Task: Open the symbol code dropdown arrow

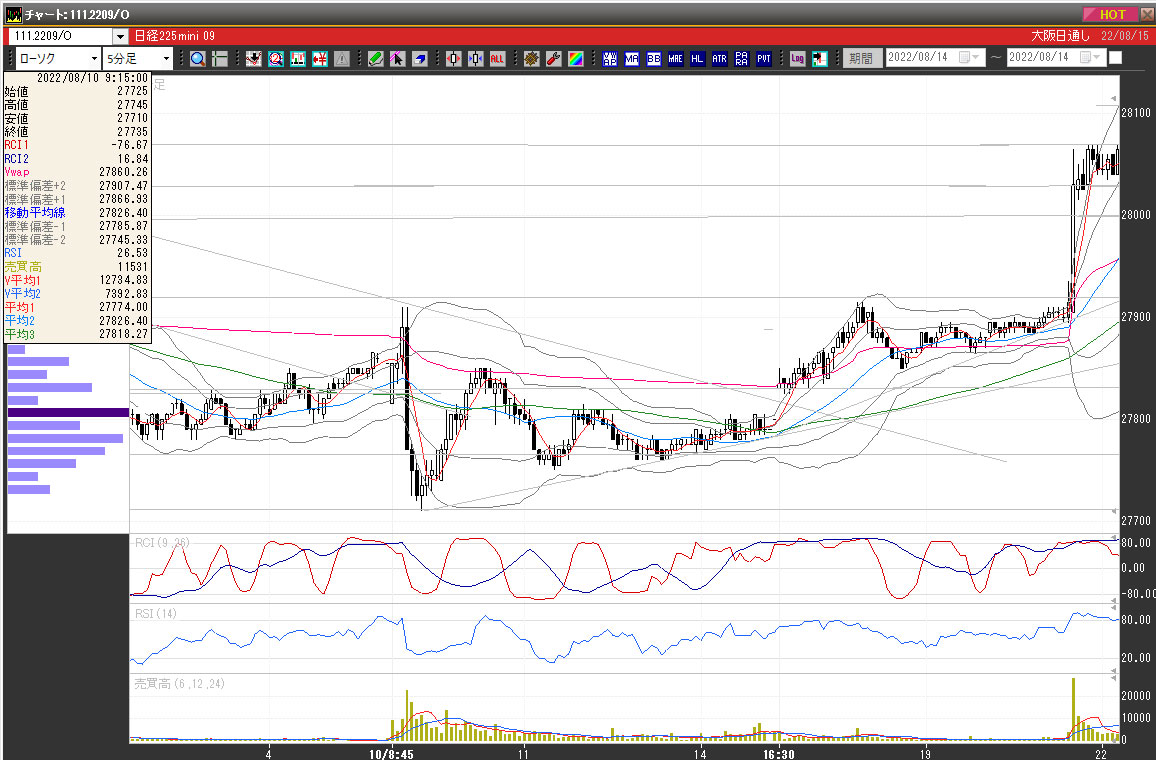Action: (x=120, y=35)
